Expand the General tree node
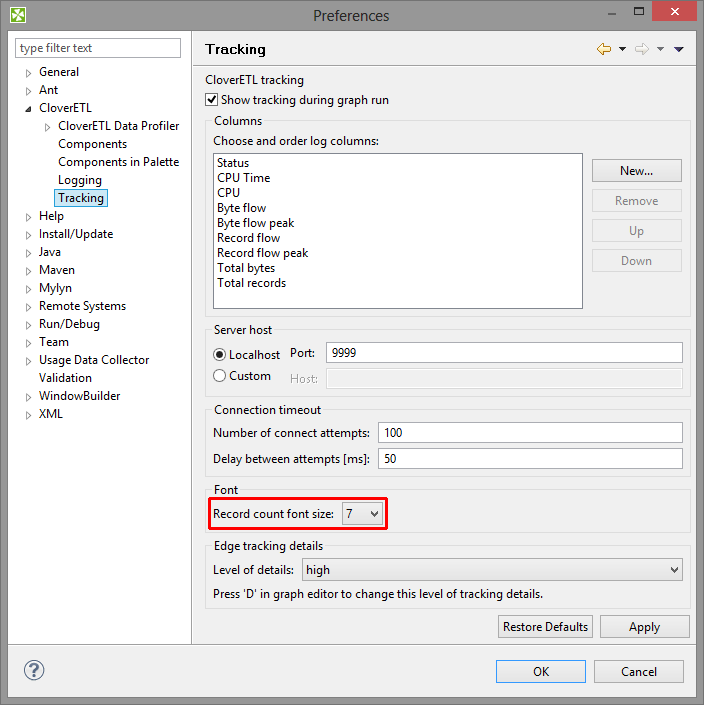 pos(28,73)
